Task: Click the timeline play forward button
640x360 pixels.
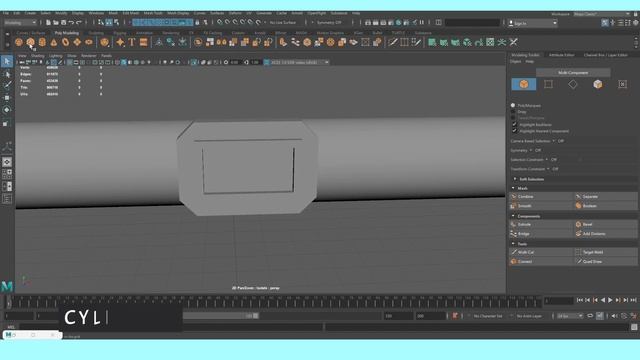Action: (610, 300)
